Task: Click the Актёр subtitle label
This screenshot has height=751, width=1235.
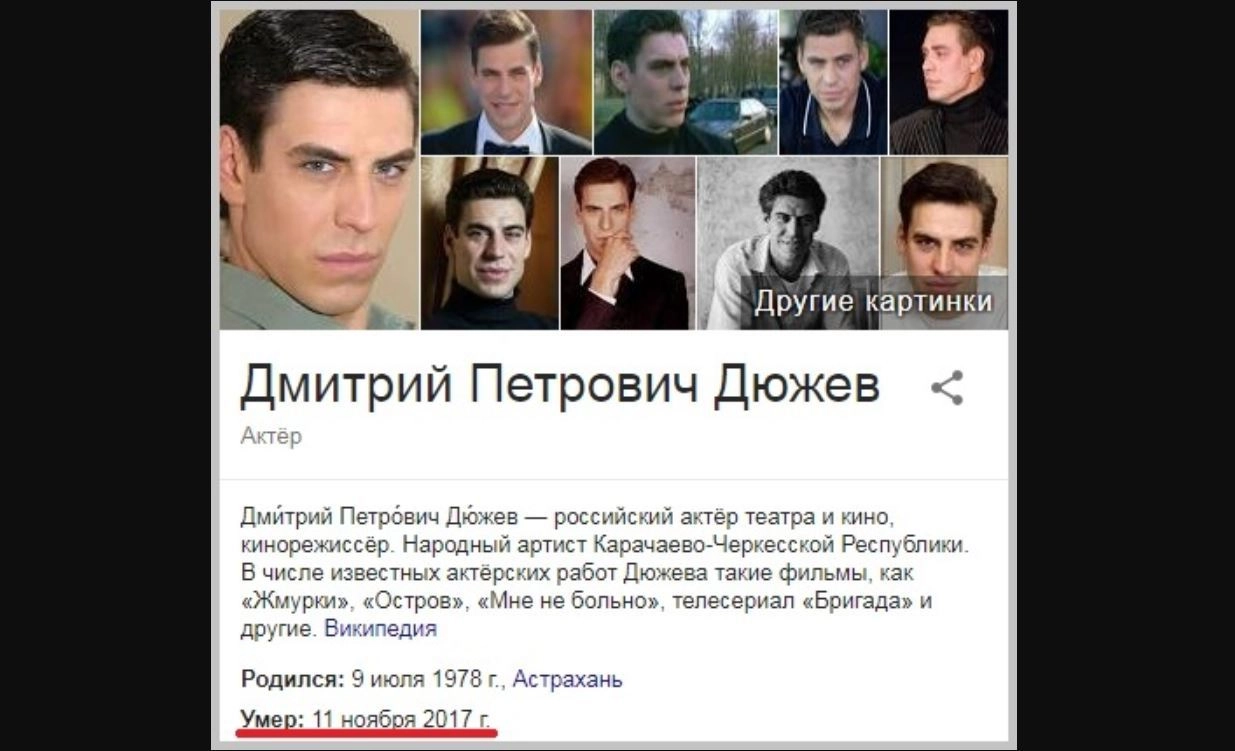Action: coord(271,436)
